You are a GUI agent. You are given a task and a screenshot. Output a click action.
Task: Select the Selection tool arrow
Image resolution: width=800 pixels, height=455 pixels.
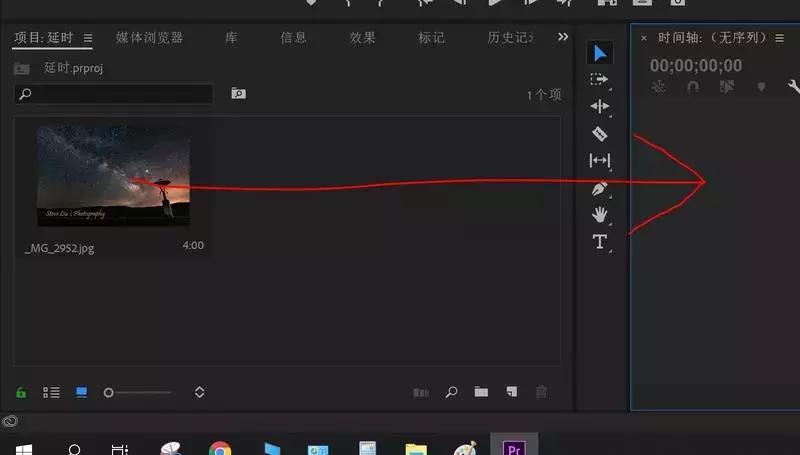600,53
